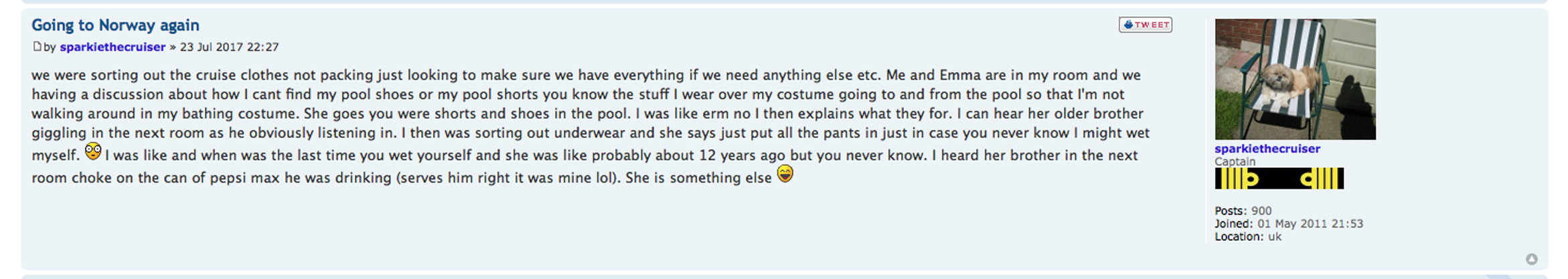Click the "Posts:" label in profile
This screenshot has width=1568, height=279.
coord(1231,211)
